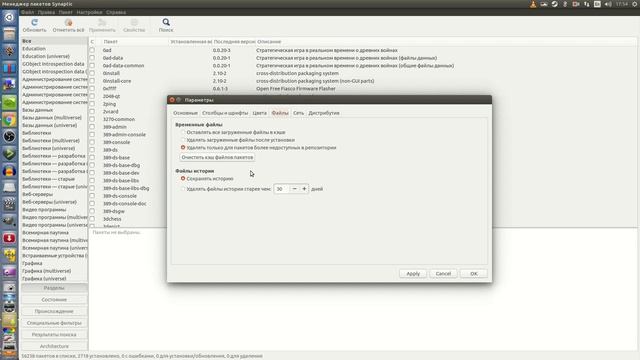
Task: Sort by the Описание column header
Action: [445, 42]
